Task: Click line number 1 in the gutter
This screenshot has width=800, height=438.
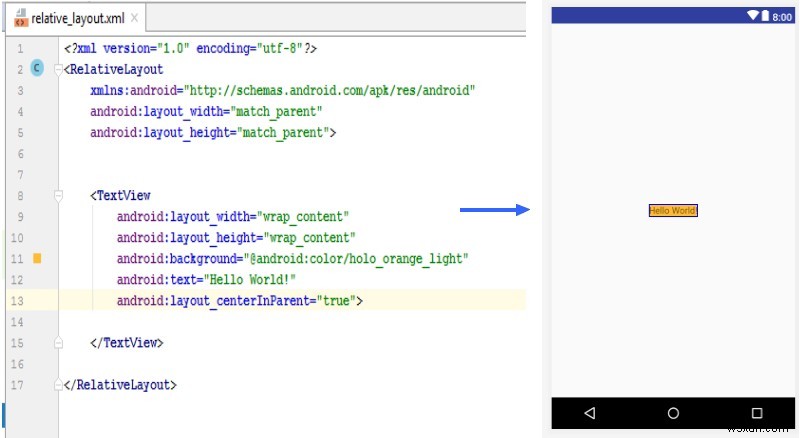Action: [x=20, y=49]
